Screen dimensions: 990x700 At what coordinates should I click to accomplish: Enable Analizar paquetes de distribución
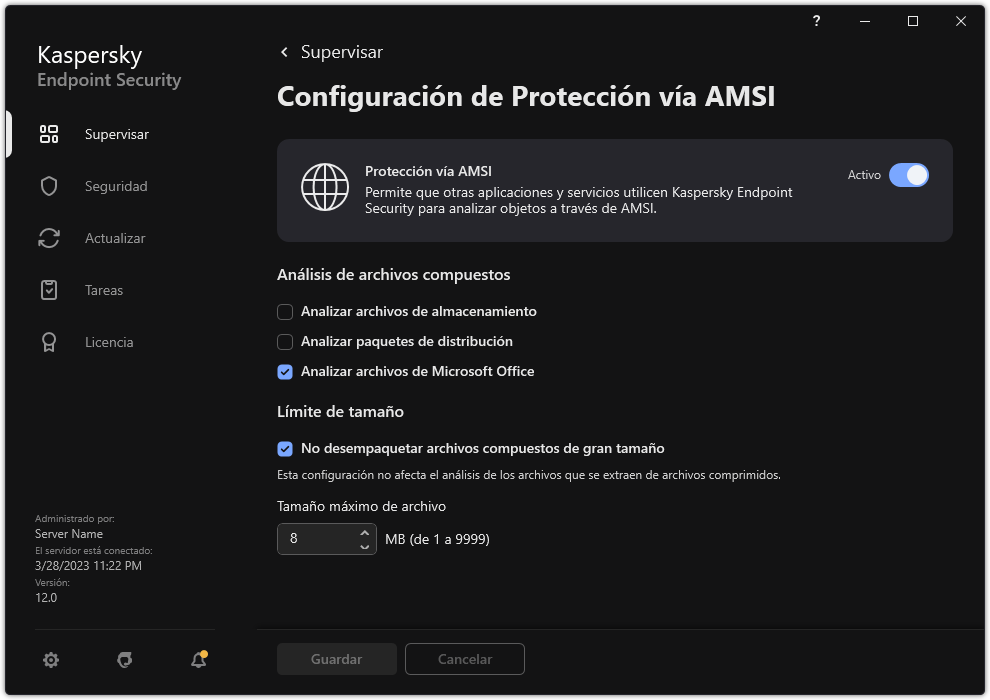point(284,341)
